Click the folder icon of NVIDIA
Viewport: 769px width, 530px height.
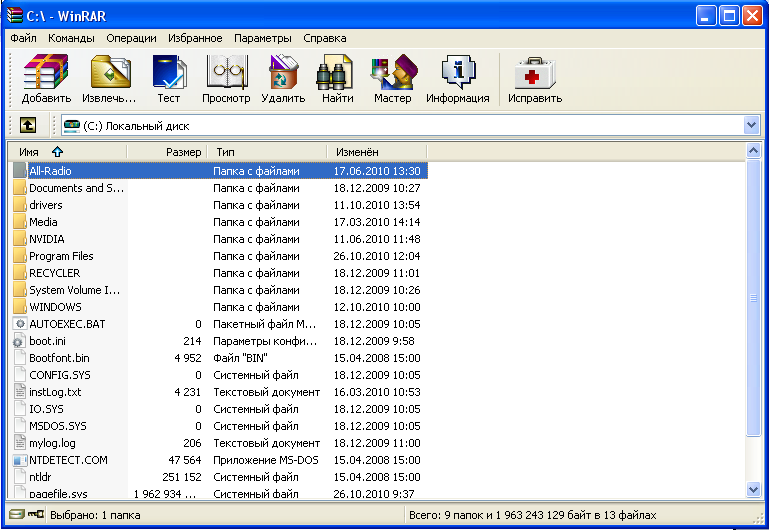pos(20,239)
